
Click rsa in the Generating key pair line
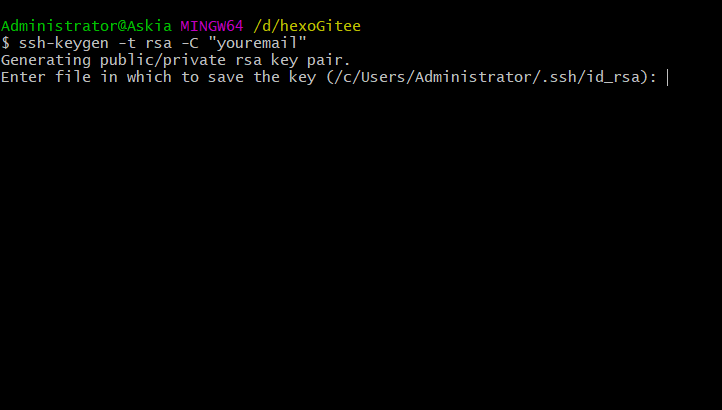pos(249,61)
